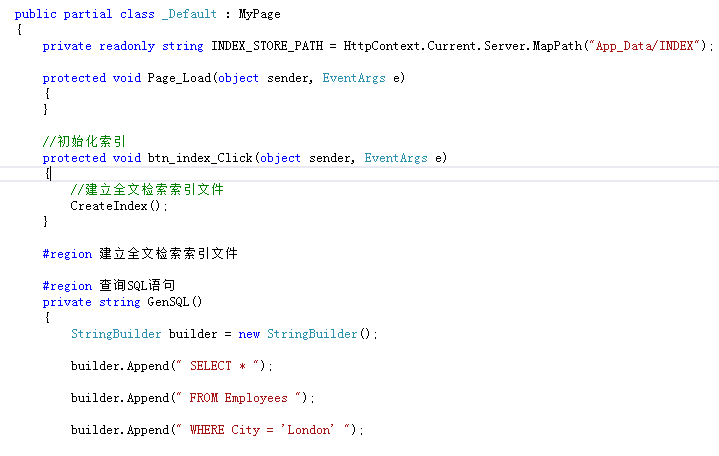Click the GenSQL method name

click(168, 302)
